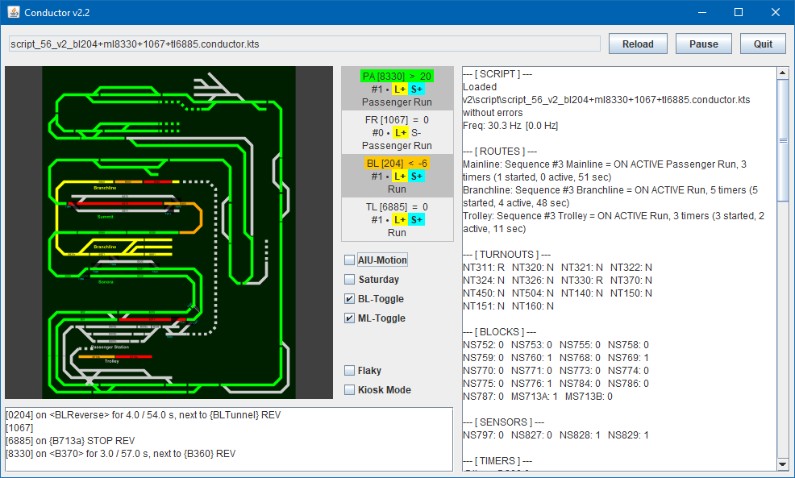Turn on Kiosk Mode

coord(349,390)
